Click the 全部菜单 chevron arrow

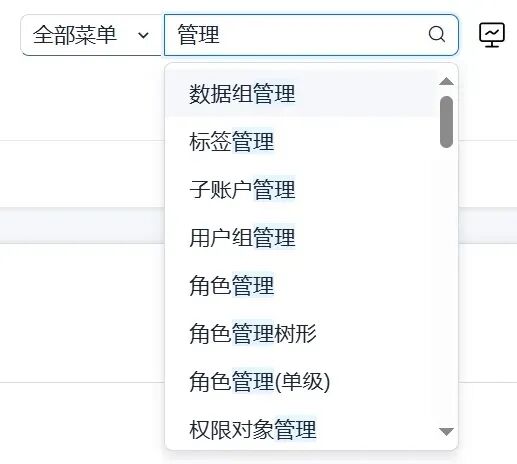(x=143, y=35)
